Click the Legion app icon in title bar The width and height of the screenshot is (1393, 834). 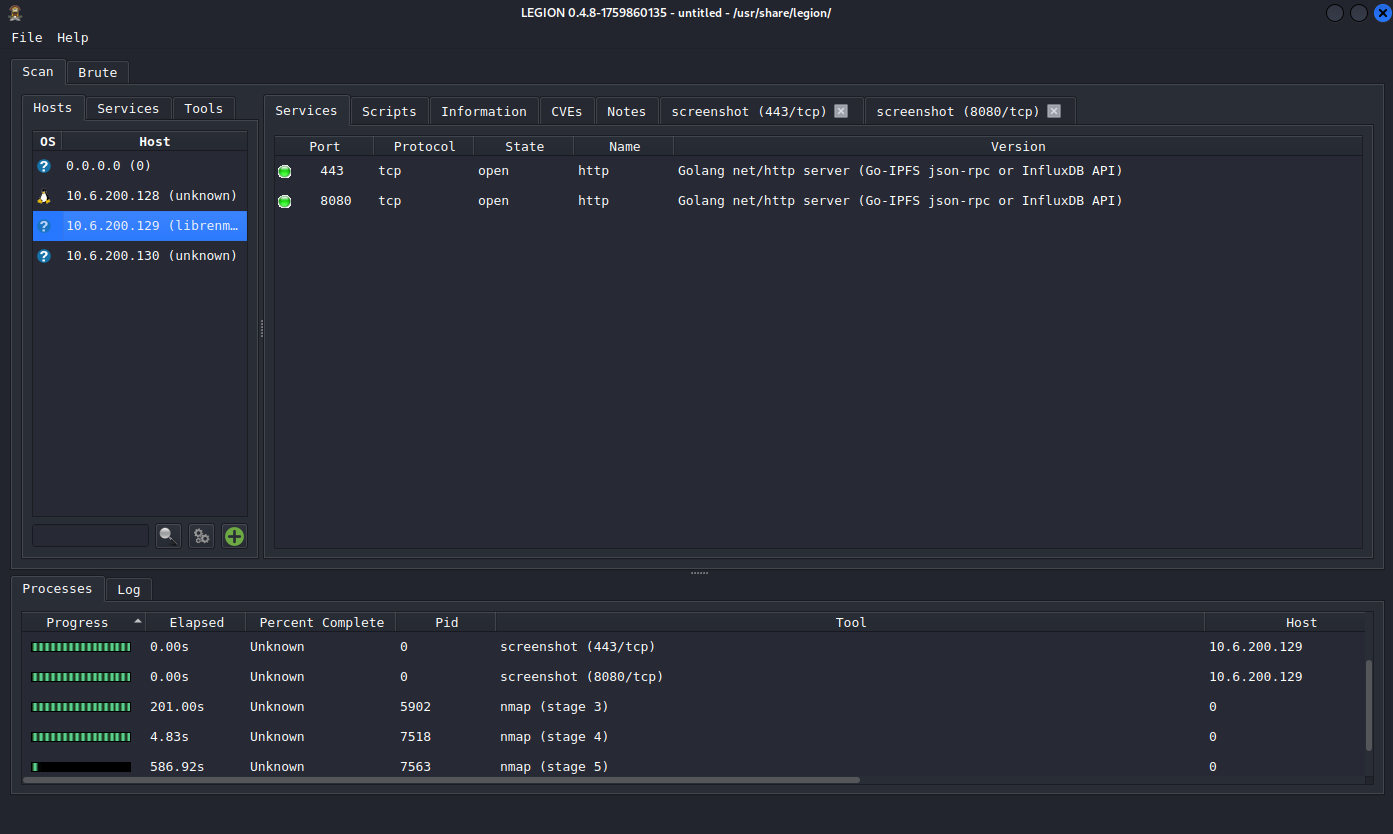15,13
